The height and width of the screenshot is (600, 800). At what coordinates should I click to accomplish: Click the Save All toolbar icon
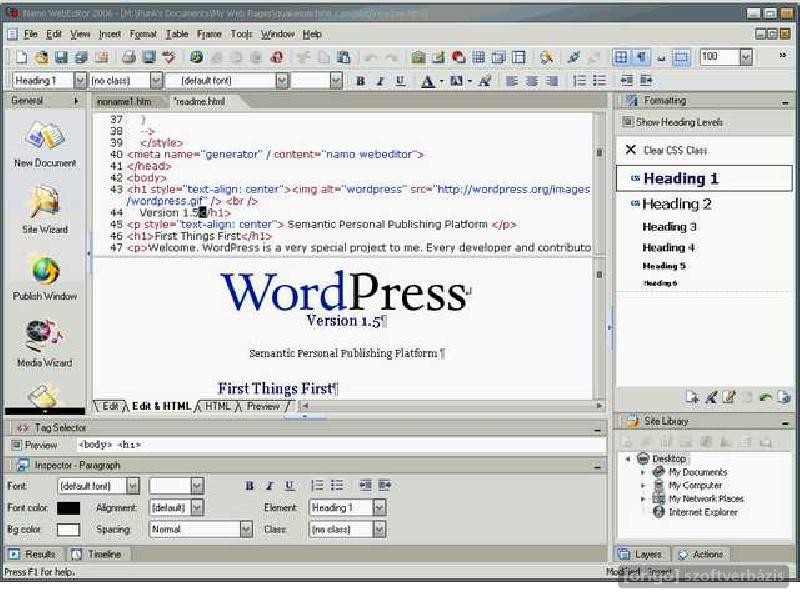coord(81,57)
